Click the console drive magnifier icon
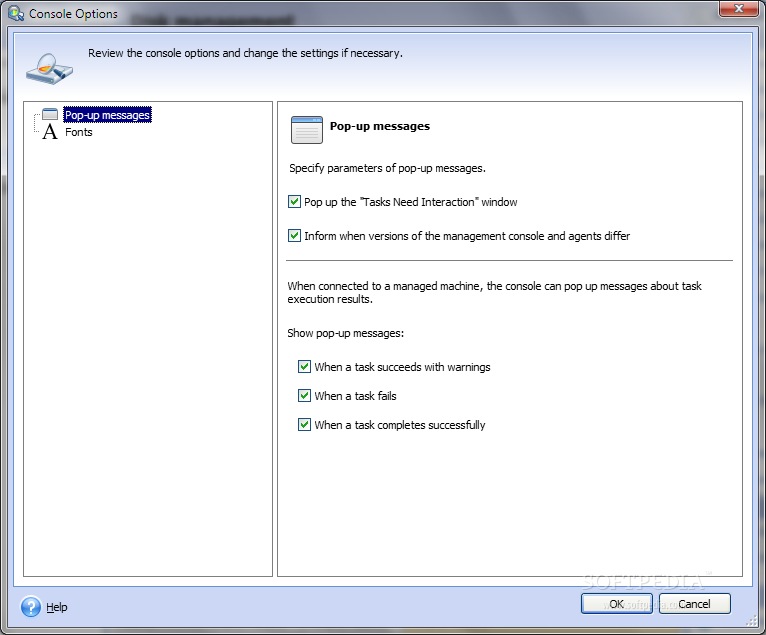Image resolution: width=766 pixels, height=635 pixels. [x=49, y=69]
